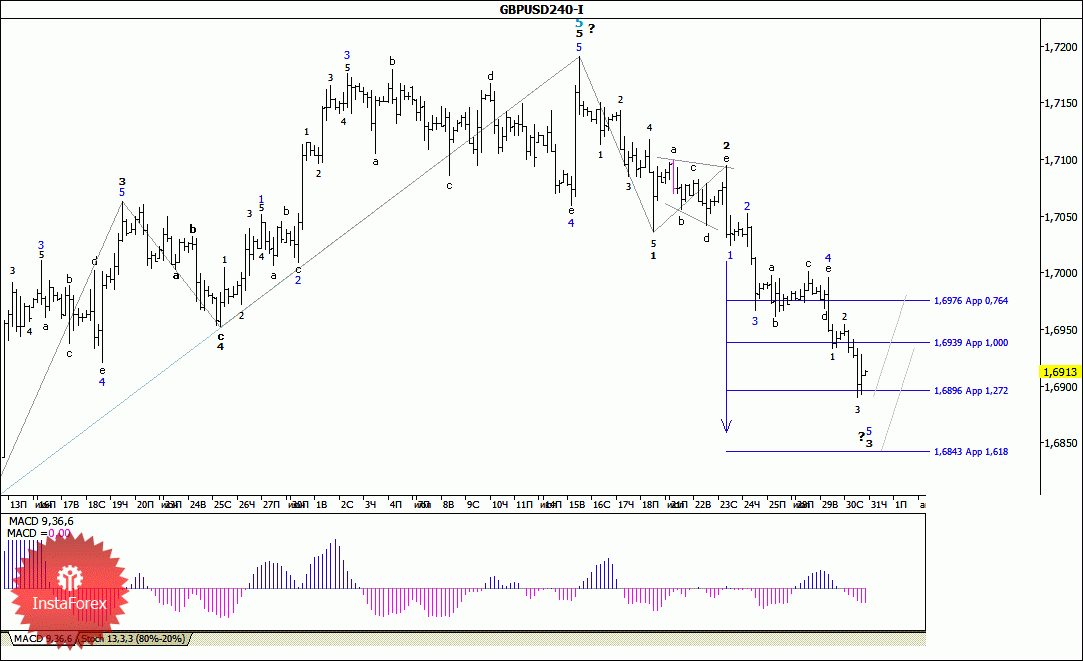Click the 1,6950 price axis value
1083x661 pixels.
tap(1060, 330)
